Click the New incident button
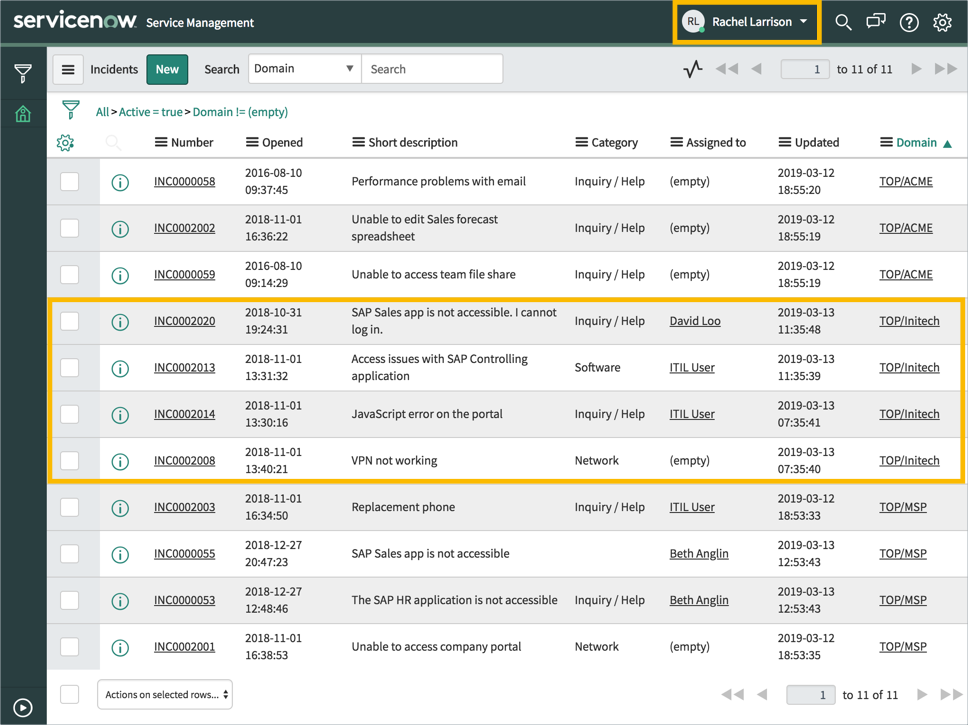968x725 pixels. pyautogui.click(x=167, y=69)
